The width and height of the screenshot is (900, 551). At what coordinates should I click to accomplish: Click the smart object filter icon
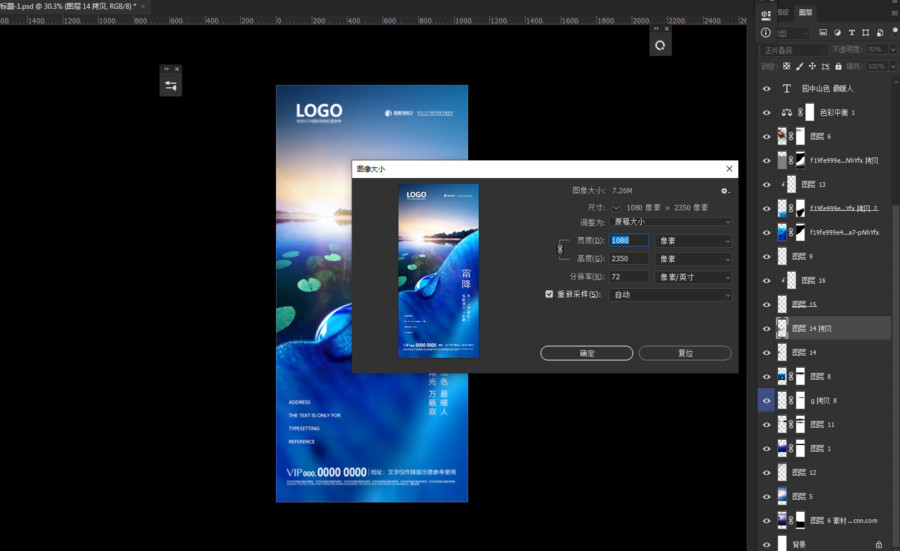(x=880, y=33)
